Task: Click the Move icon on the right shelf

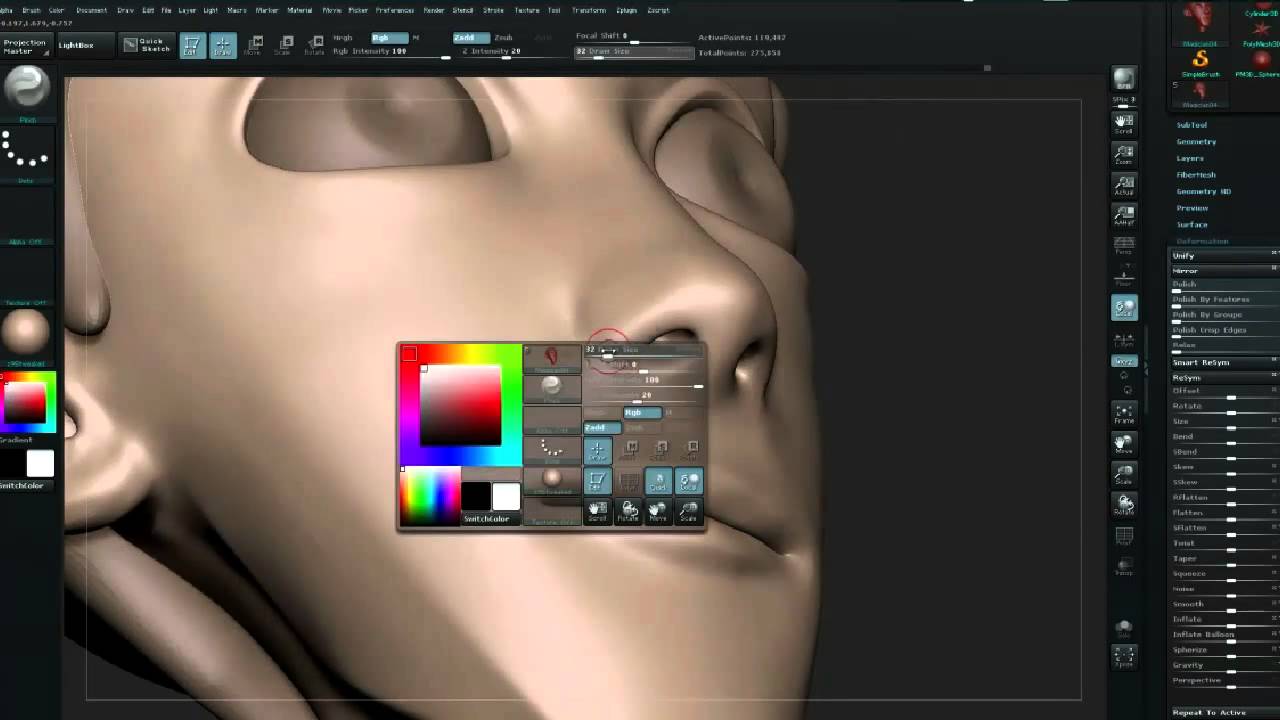Action: pyautogui.click(x=1124, y=444)
